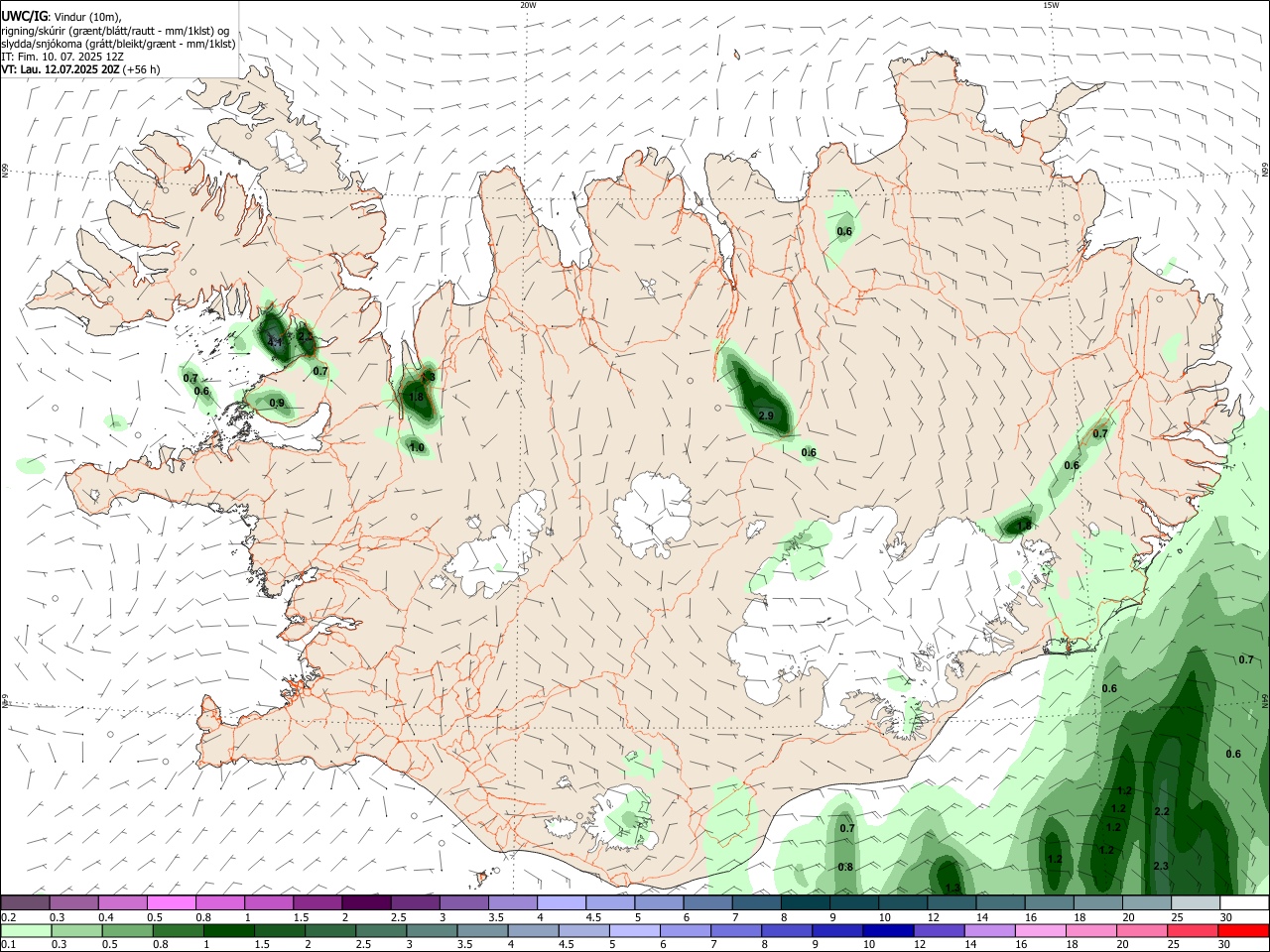Select the 0.8 value south of Iceland
Image resolution: width=1270 pixels, height=952 pixels.
point(846,868)
